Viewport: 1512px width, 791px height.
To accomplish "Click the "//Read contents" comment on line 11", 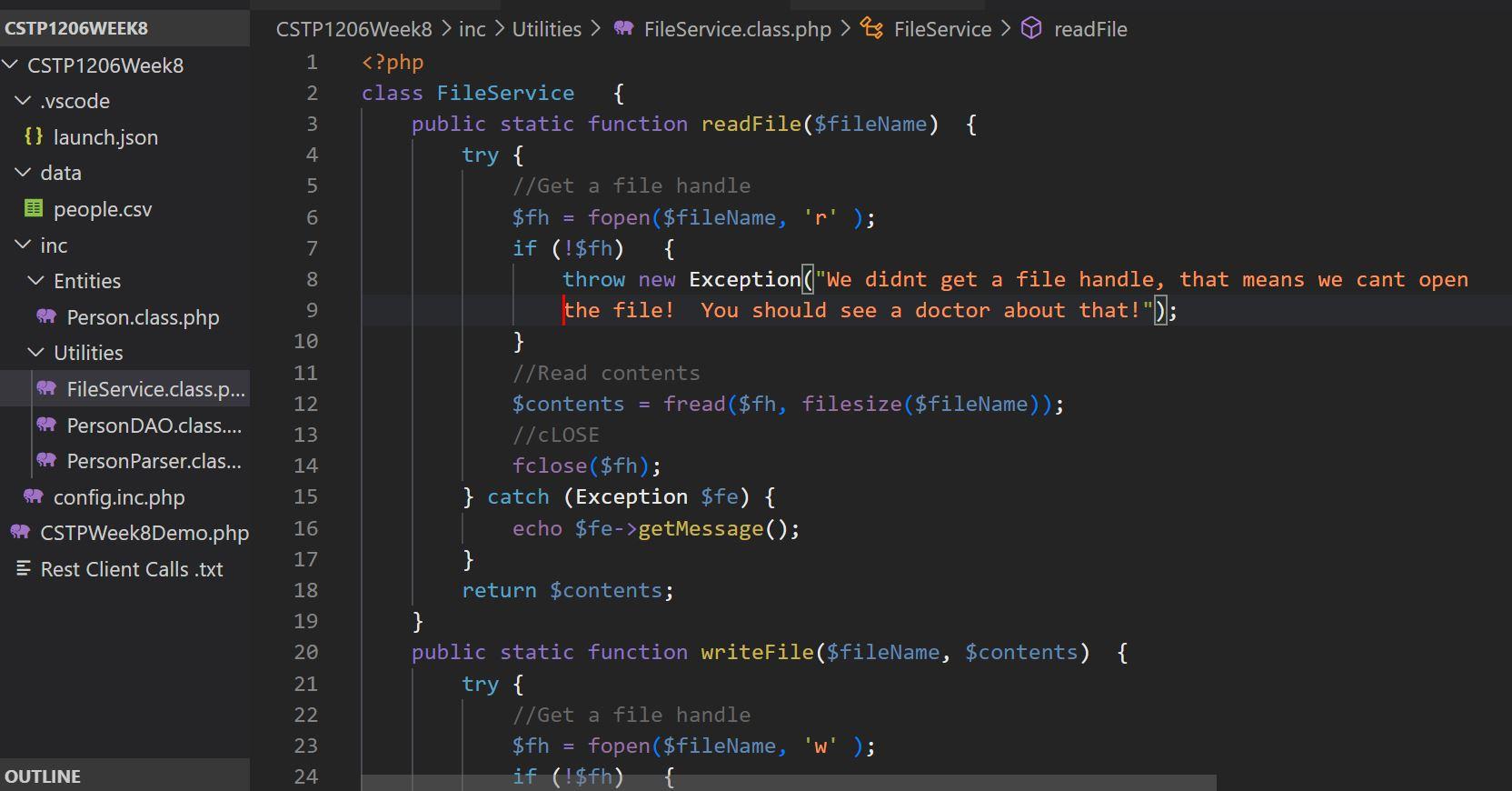I will tap(606, 373).
